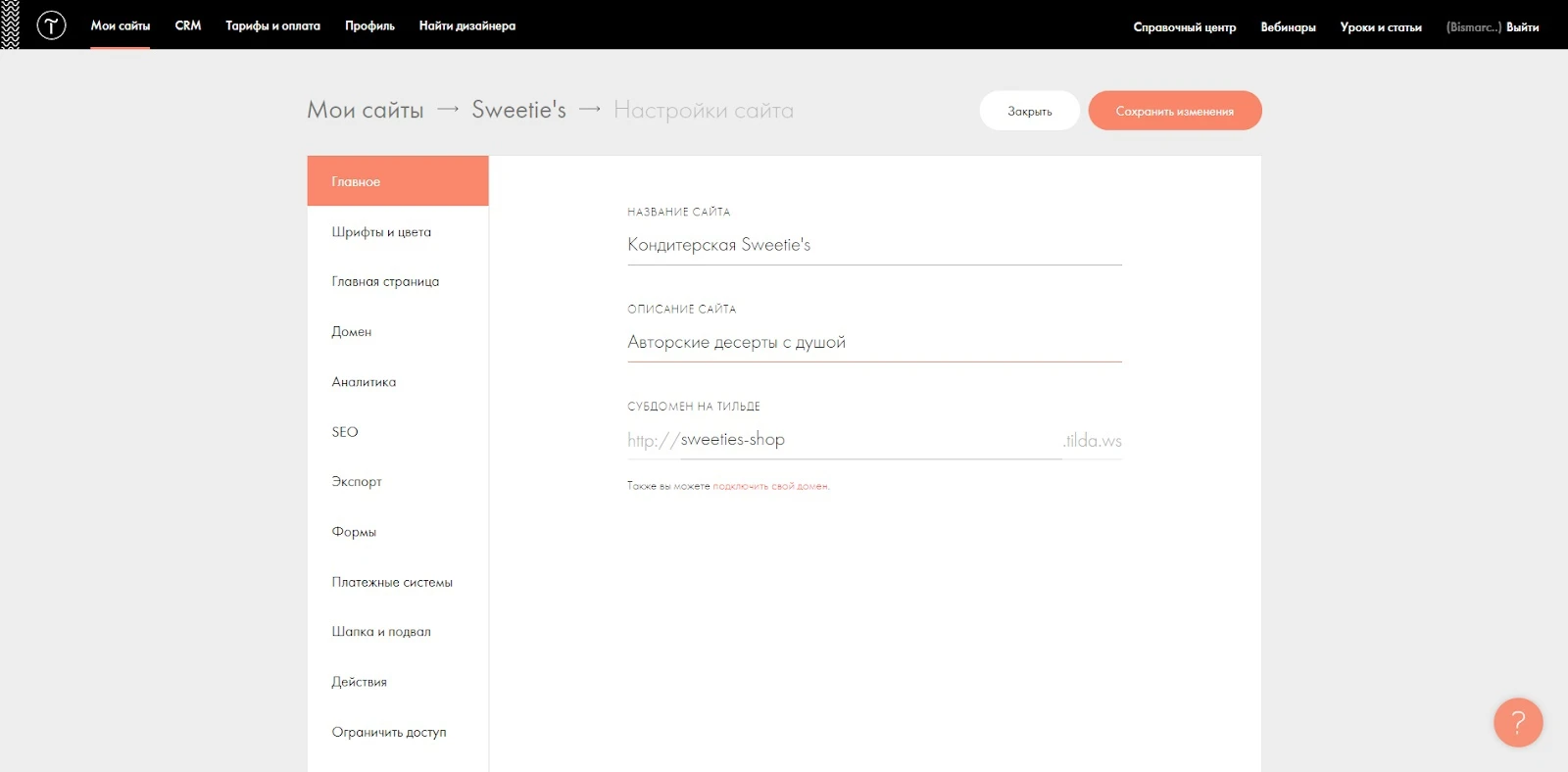Click Мои сайты breadcrumb heading
The image size is (1568, 772).
point(366,110)
